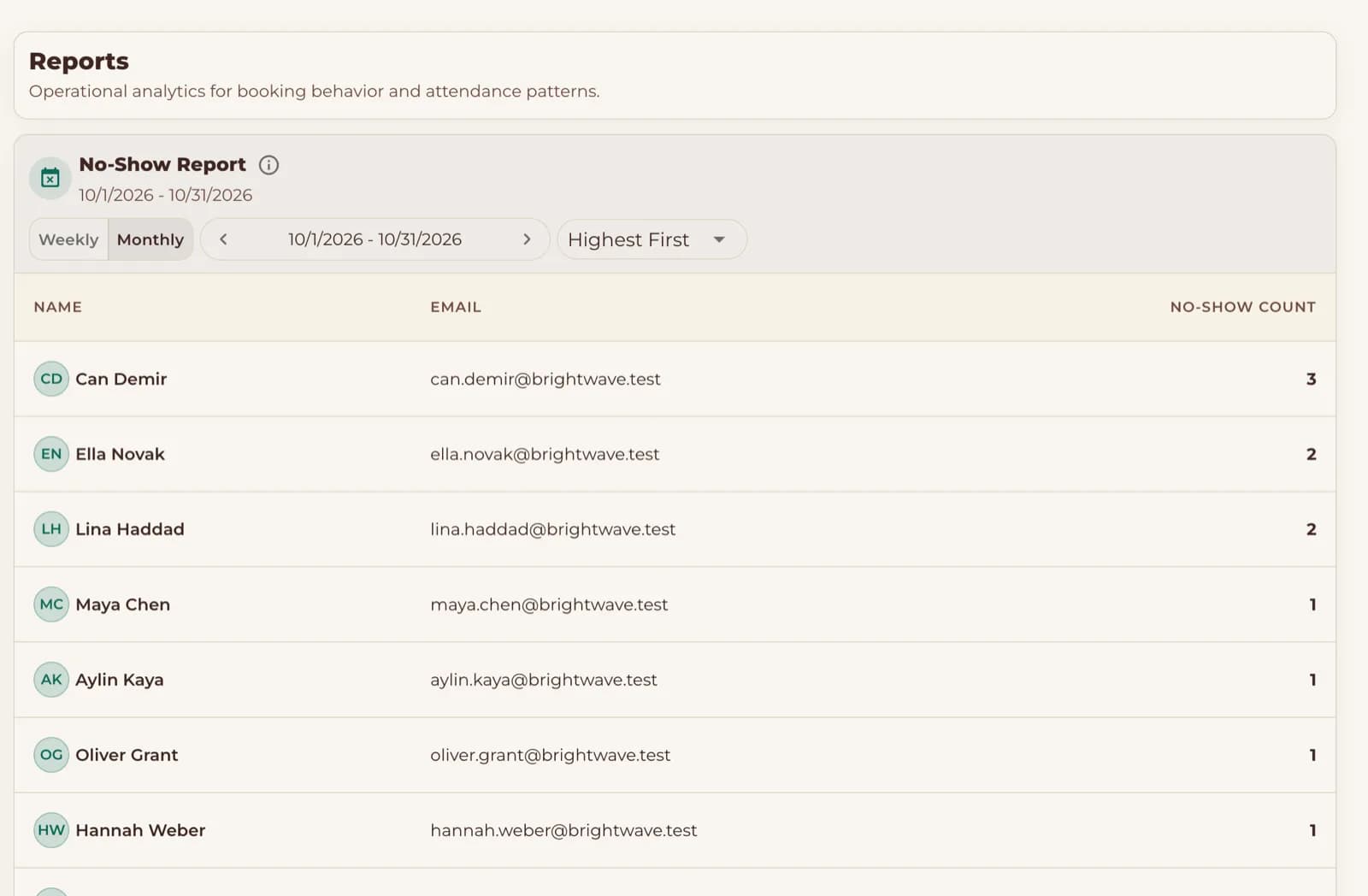Select the name Can Demir
The height and width of the screenshot is (896, 1368).
click(121, 379)
